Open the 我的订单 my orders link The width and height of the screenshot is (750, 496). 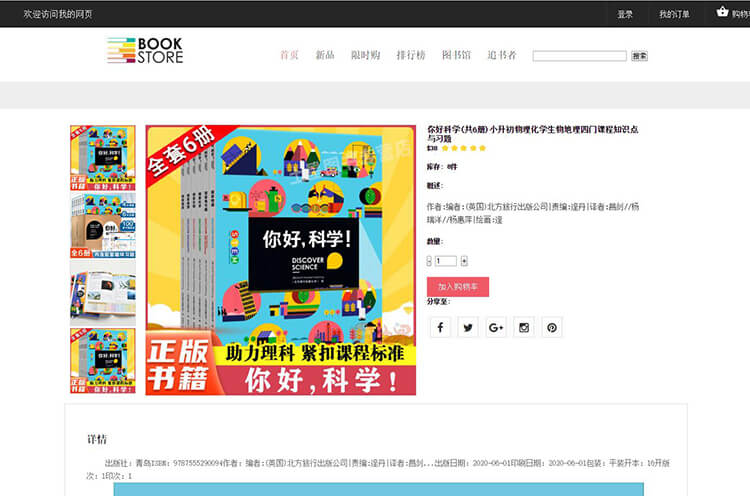674,14
